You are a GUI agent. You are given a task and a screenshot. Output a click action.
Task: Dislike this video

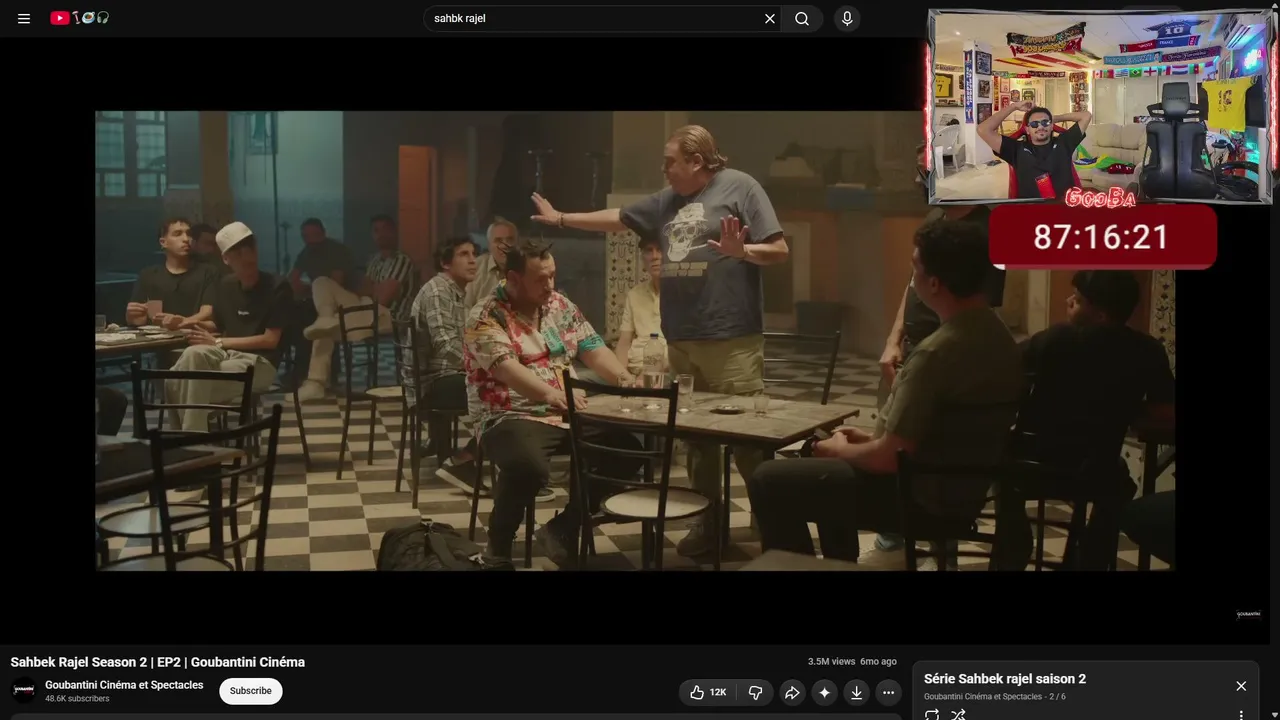755,692
